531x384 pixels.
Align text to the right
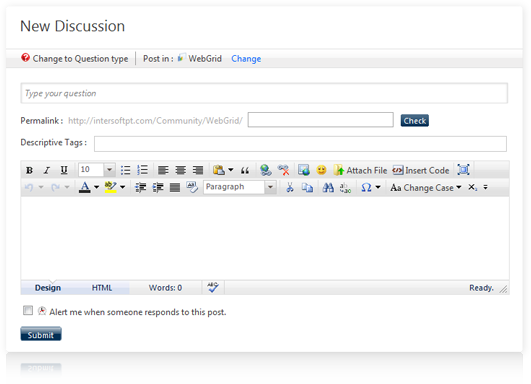pos(198,170)
